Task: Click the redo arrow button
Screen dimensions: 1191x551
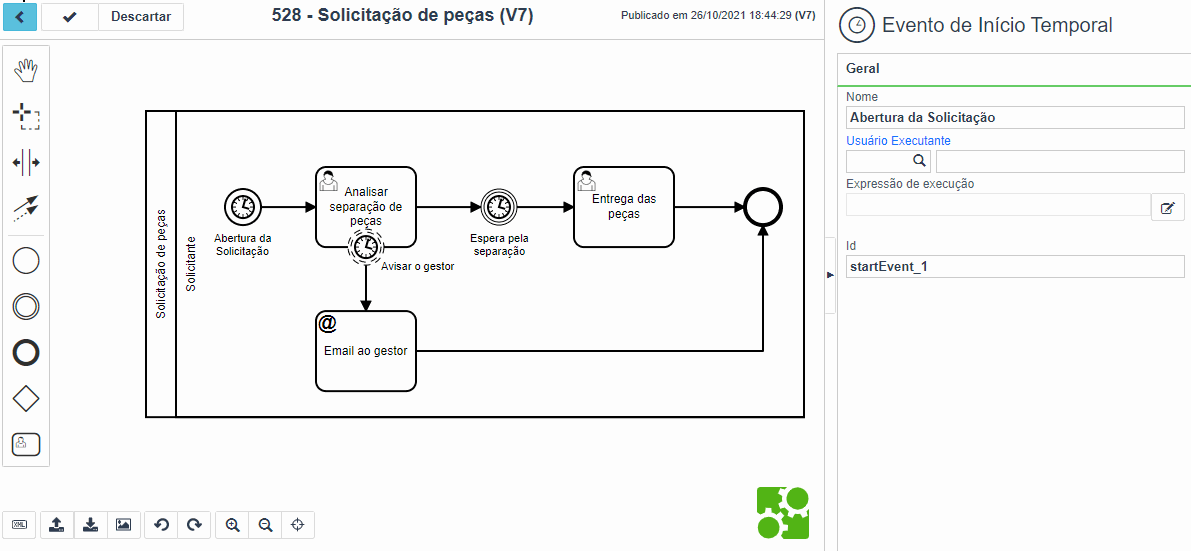Action: [194, 524]
